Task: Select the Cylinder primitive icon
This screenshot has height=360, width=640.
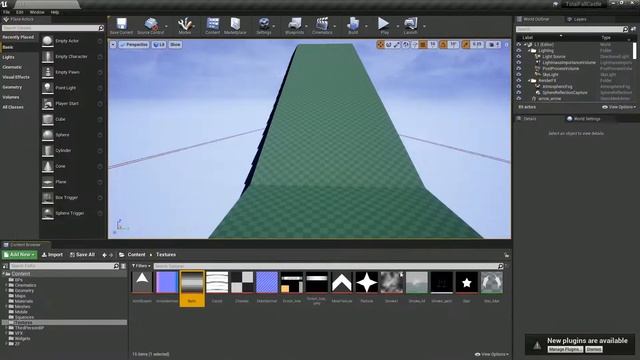Action: click(48, 151)
